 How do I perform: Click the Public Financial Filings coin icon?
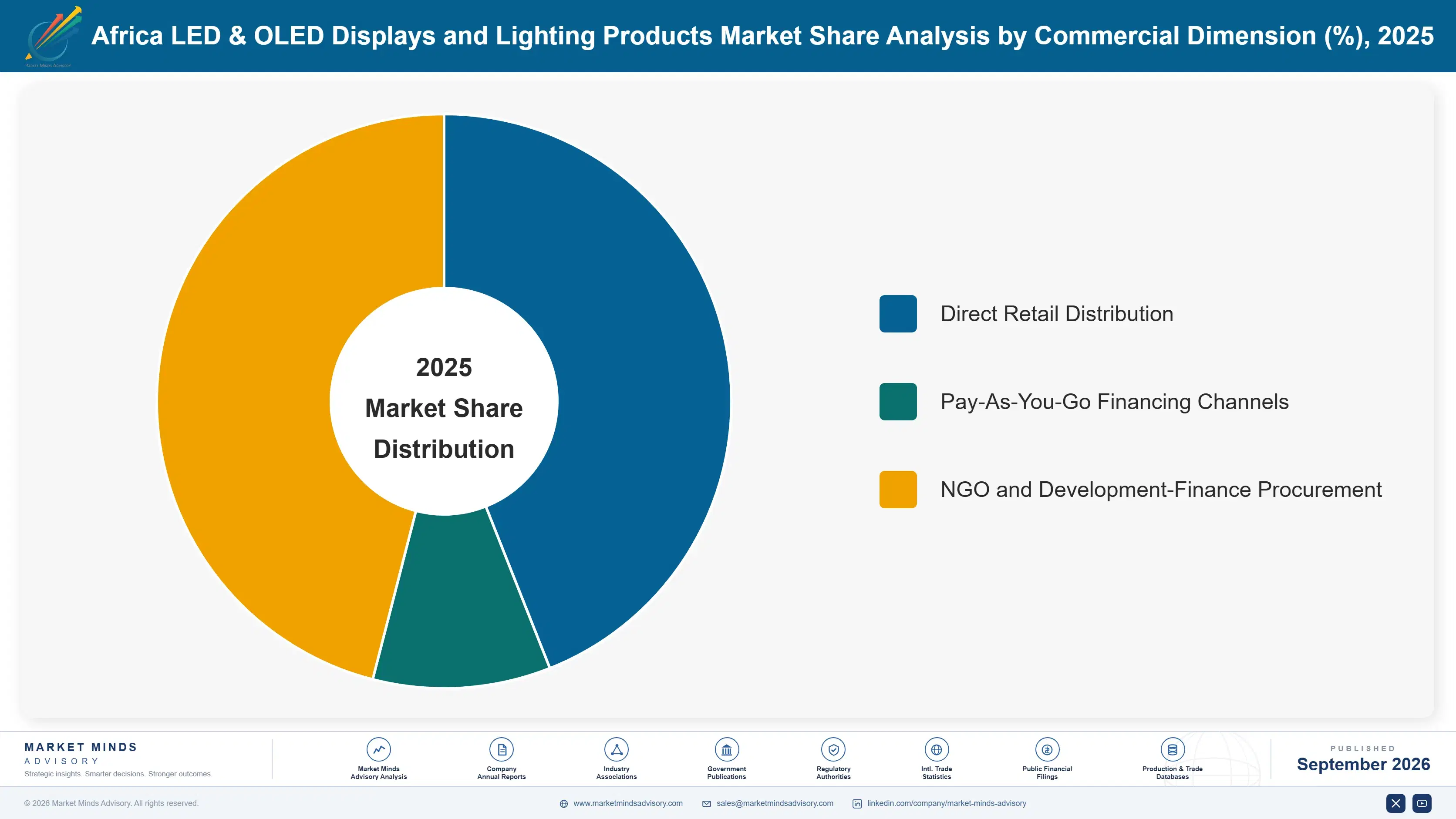click(x=1047, y=749)
